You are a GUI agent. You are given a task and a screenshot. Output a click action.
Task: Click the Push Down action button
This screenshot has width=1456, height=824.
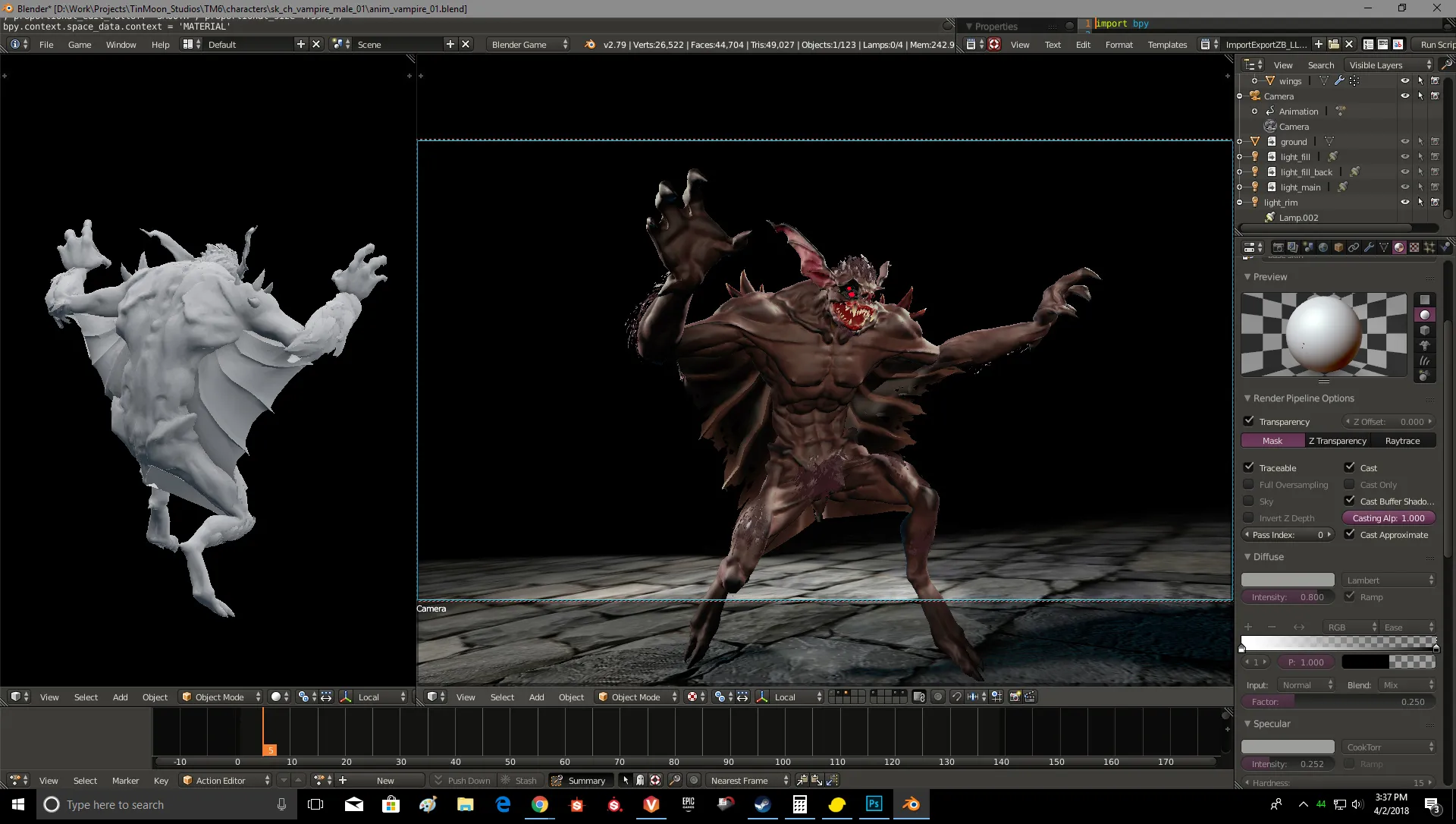click(x=462, y=780)
